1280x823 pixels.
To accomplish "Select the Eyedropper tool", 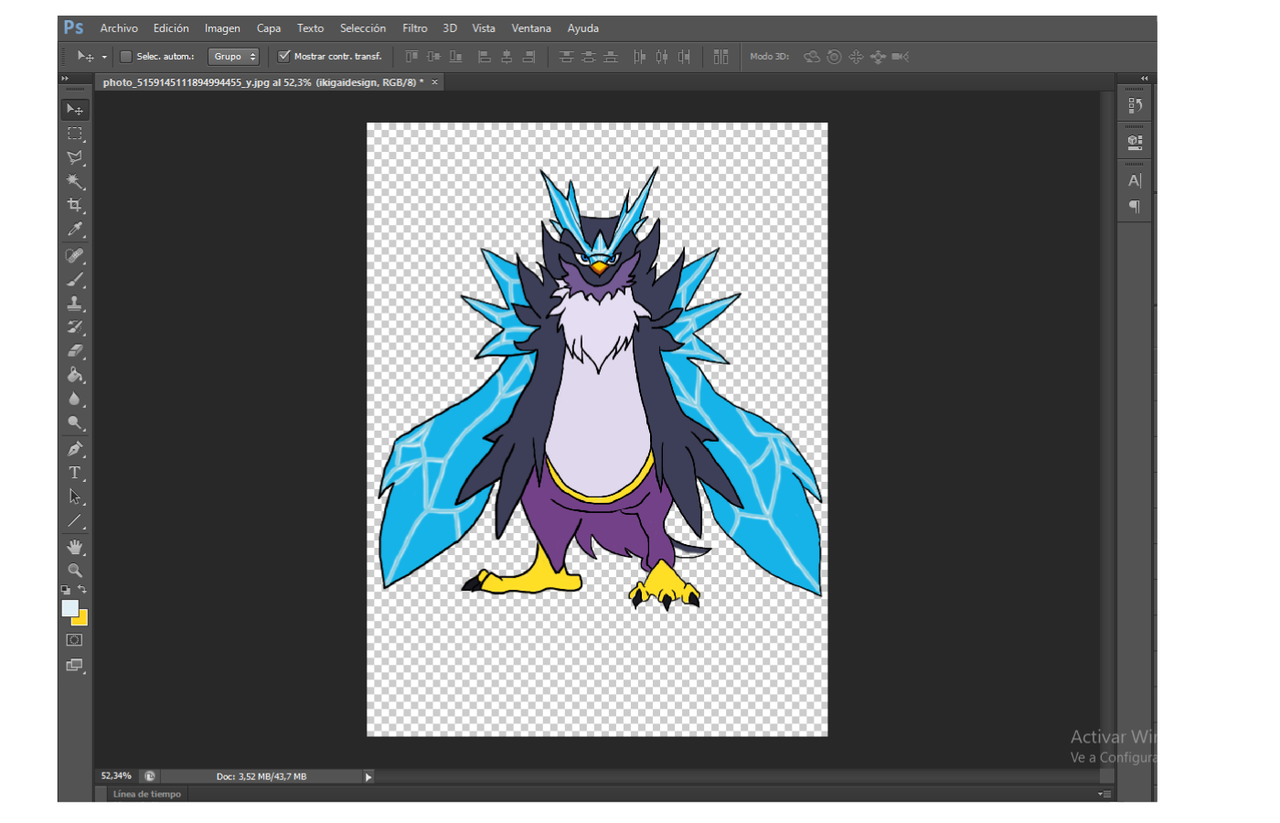I will tap(75, 229).
